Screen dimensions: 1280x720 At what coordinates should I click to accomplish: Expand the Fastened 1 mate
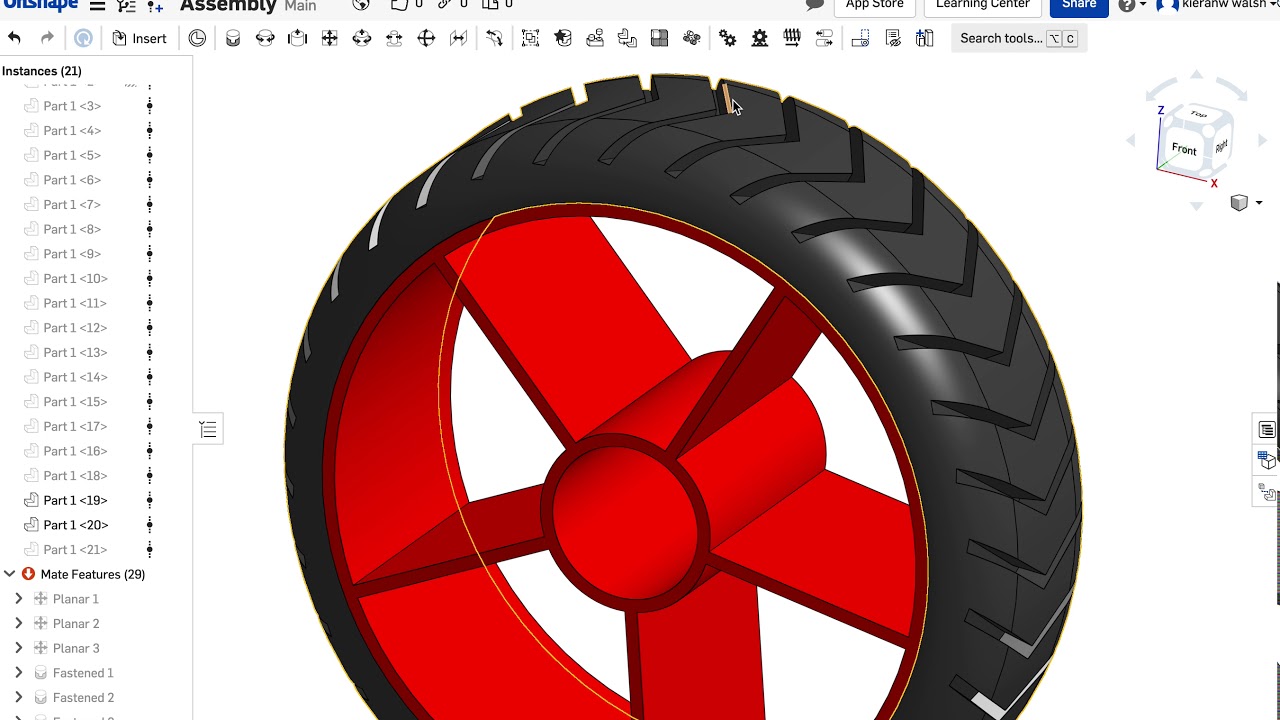coord(18,673)
